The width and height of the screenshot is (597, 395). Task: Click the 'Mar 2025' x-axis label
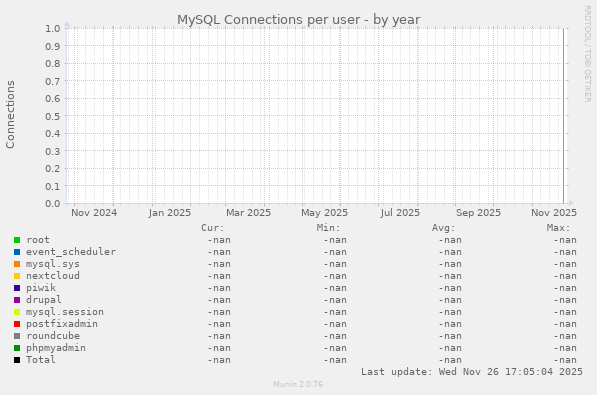click(248, 213)
